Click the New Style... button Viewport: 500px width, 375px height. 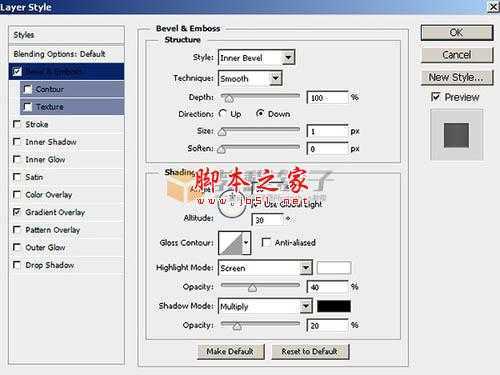coord(457,77)
